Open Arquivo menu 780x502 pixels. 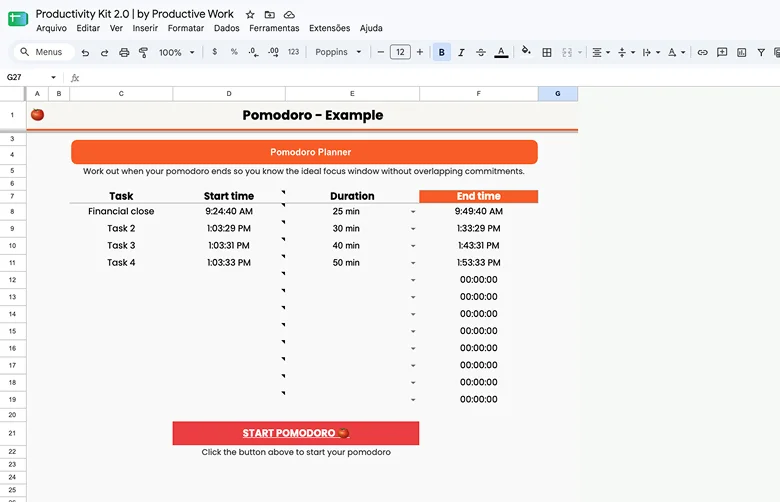click(x=51, y=28)
